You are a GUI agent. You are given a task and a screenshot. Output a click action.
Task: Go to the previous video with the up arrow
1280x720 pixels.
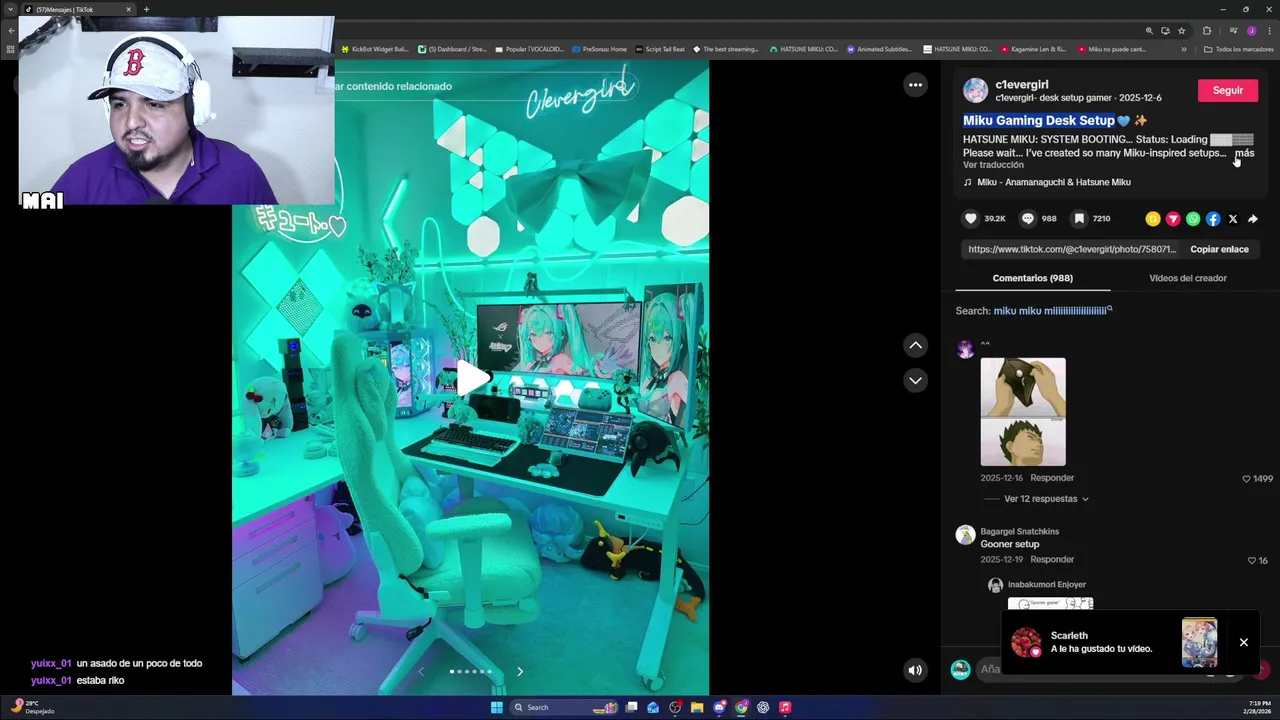point(915,345)
